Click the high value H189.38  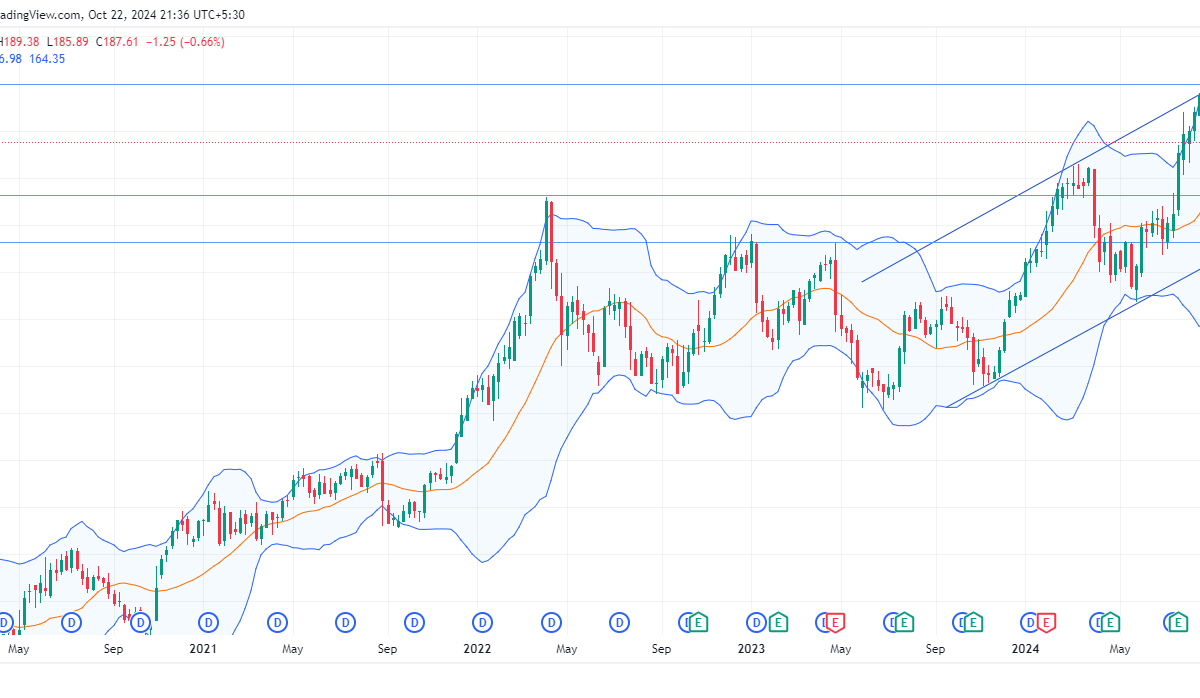19,42
